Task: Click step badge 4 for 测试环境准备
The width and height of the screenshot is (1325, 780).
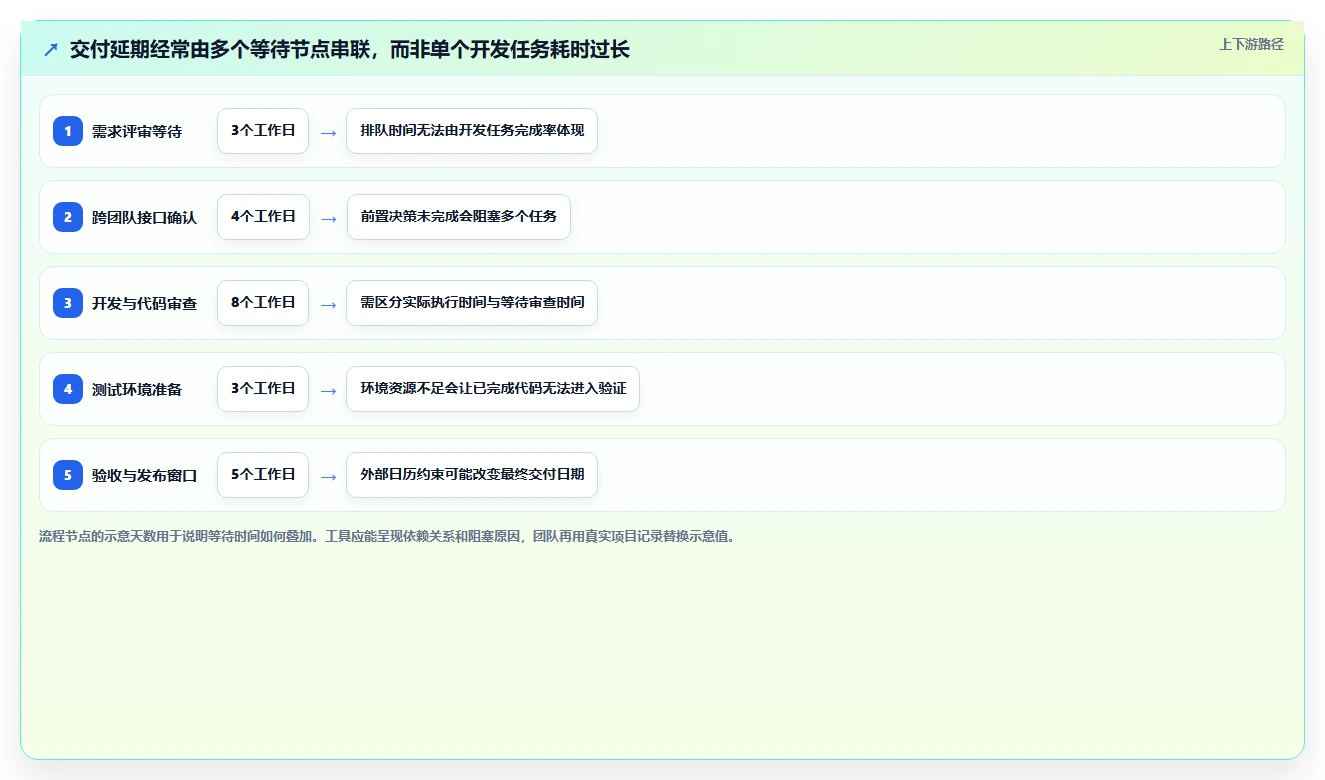Action: [68, 389]
